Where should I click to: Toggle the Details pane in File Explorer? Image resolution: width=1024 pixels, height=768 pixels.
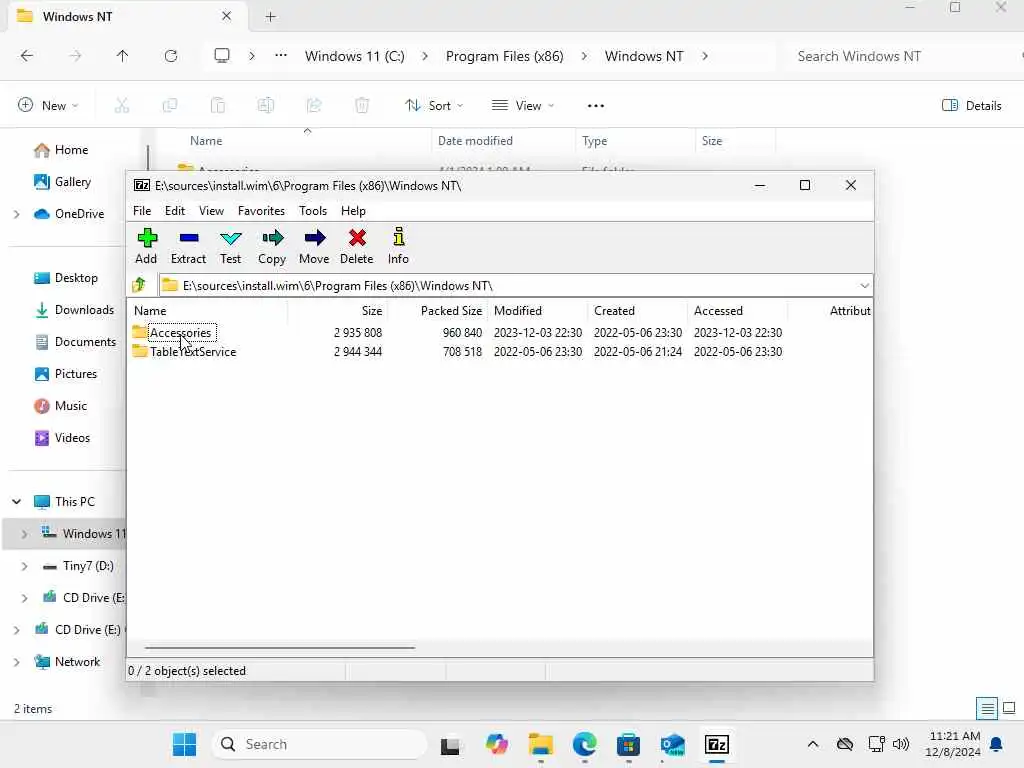972,105
